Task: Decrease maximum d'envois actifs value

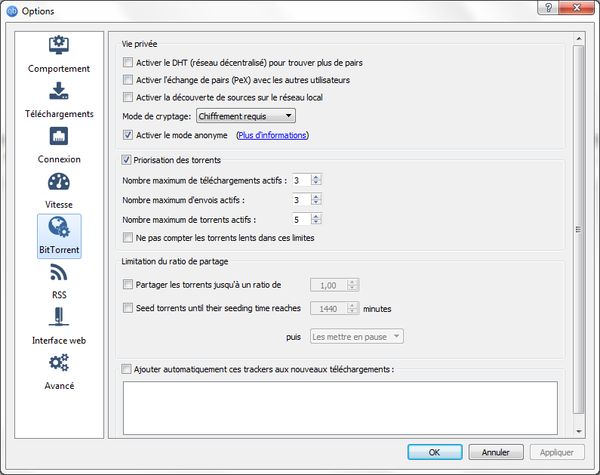Action: point(316,202)
